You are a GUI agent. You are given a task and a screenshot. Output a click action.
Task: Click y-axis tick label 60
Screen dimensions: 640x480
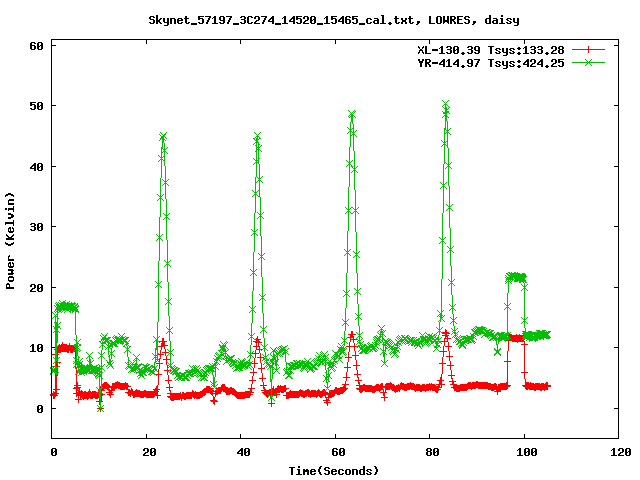pos(36,46)
